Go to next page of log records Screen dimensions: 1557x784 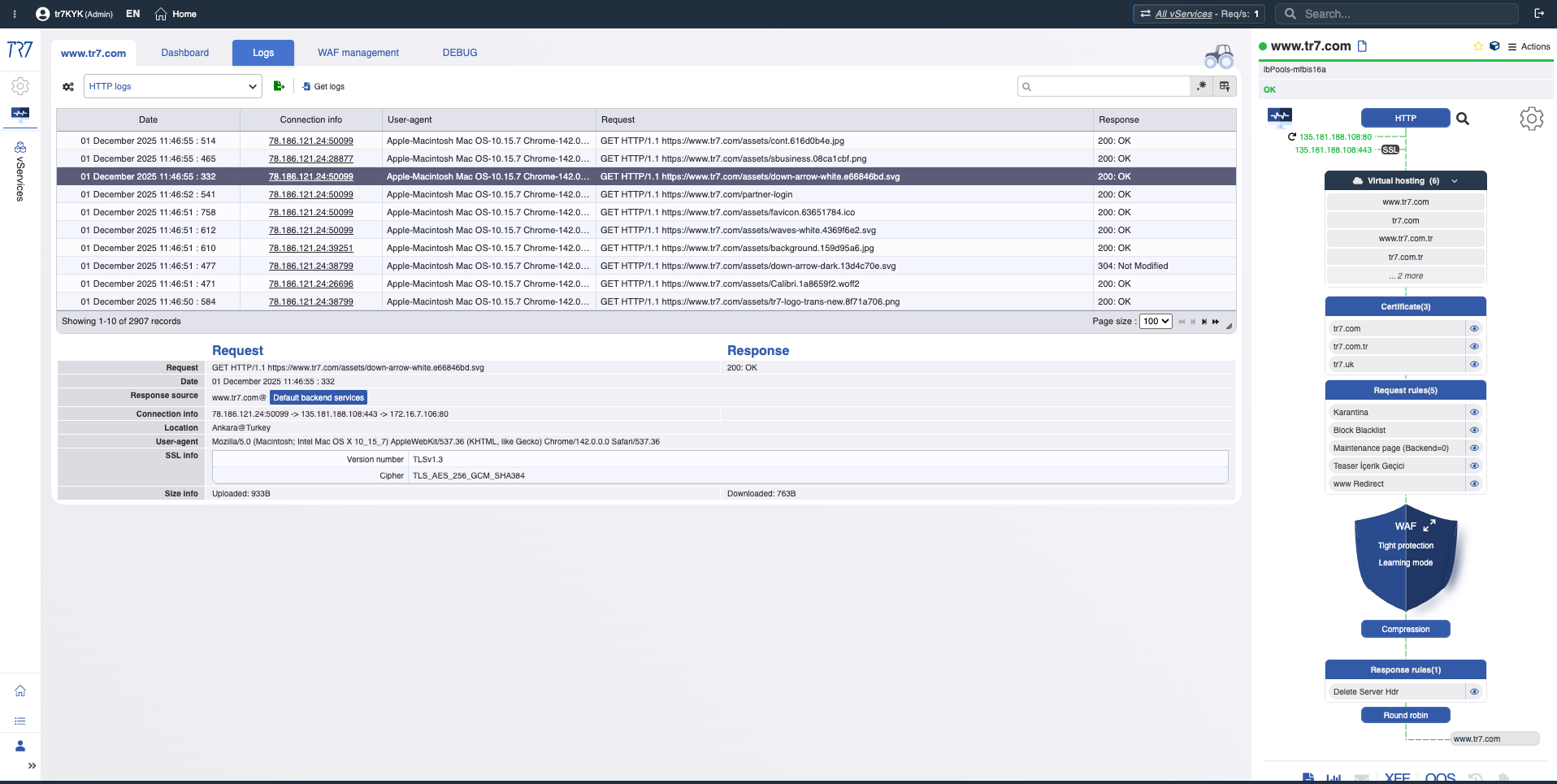pyautogui.click(x=1204, y=322)
